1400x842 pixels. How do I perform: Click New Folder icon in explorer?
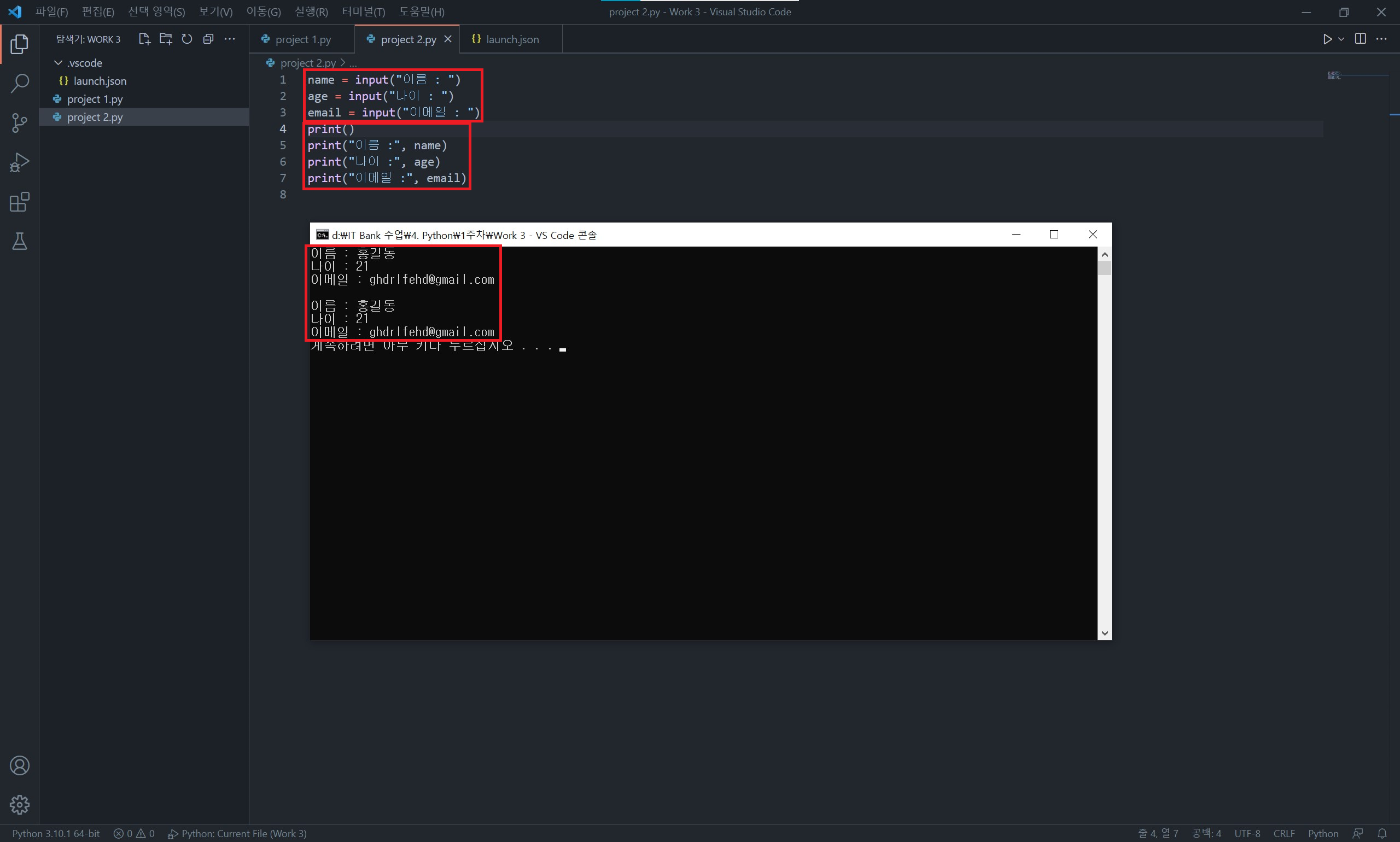coord(166,39)
